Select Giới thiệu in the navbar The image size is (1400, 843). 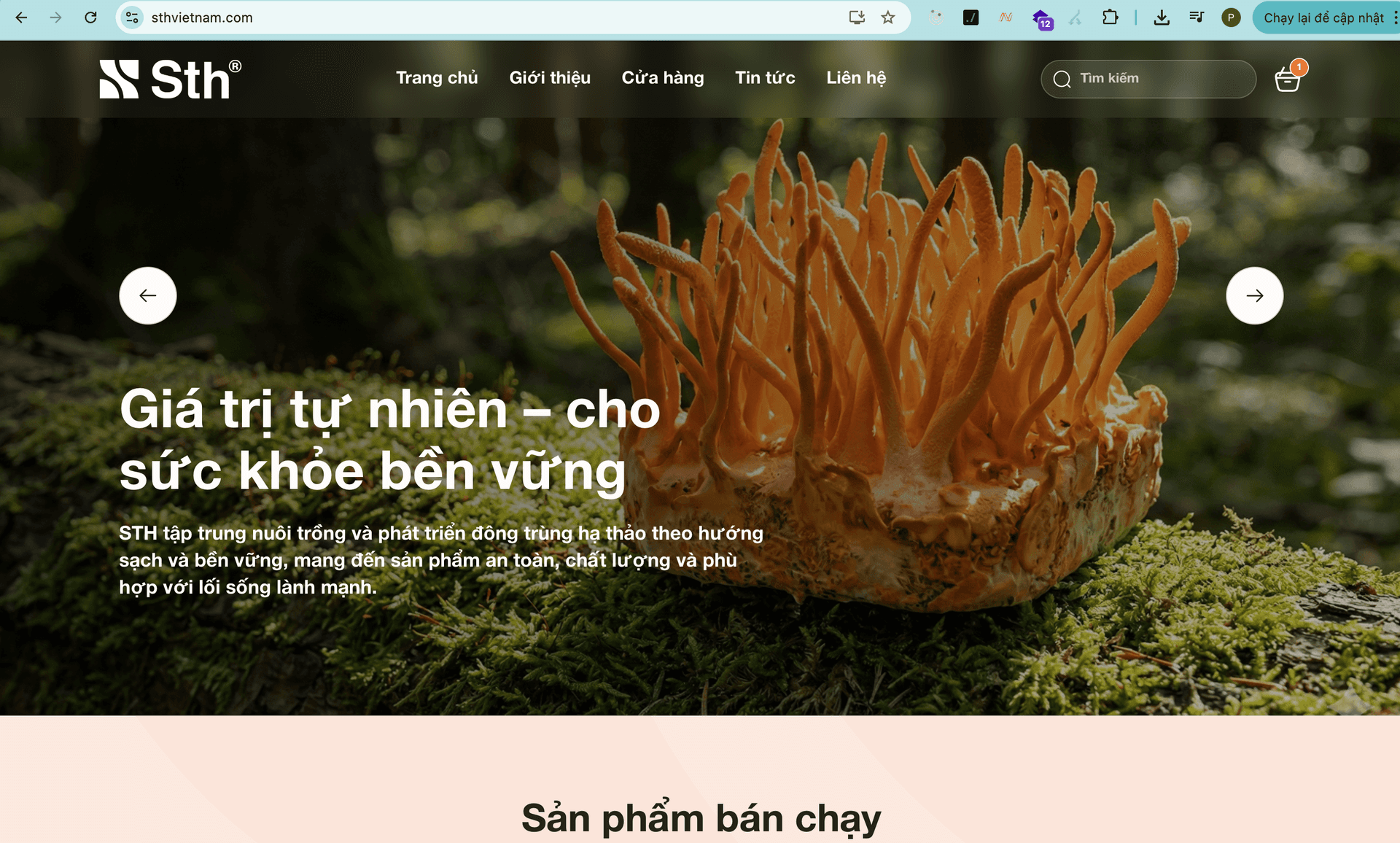tap(550, 78)
